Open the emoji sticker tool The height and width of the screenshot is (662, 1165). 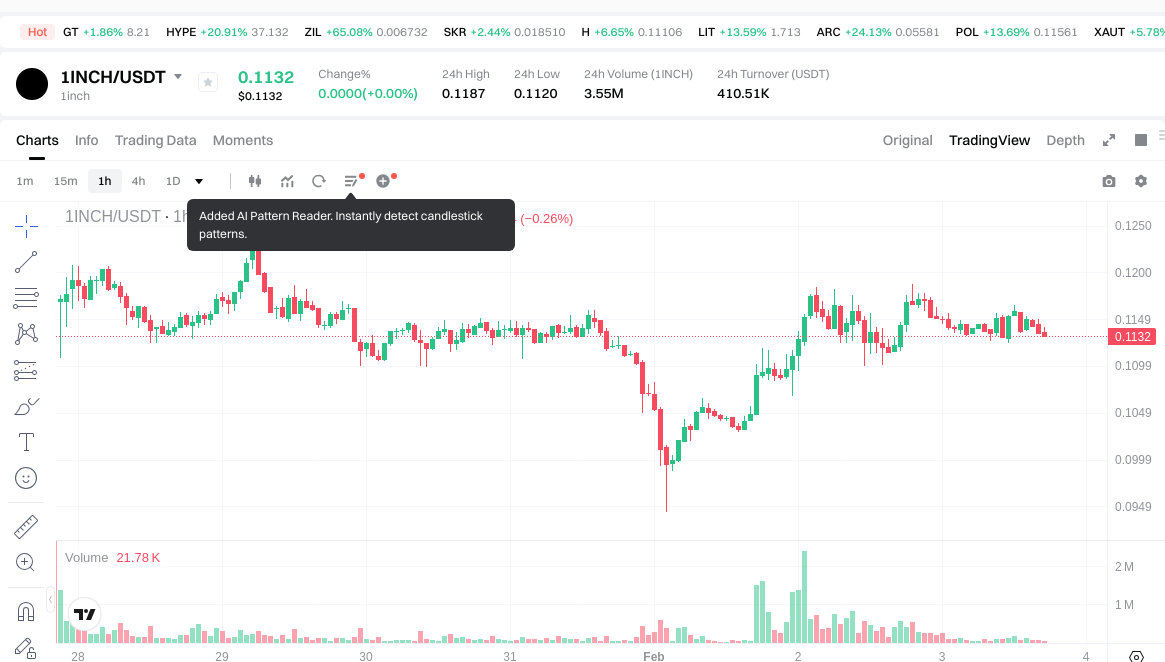click(26, 478)
